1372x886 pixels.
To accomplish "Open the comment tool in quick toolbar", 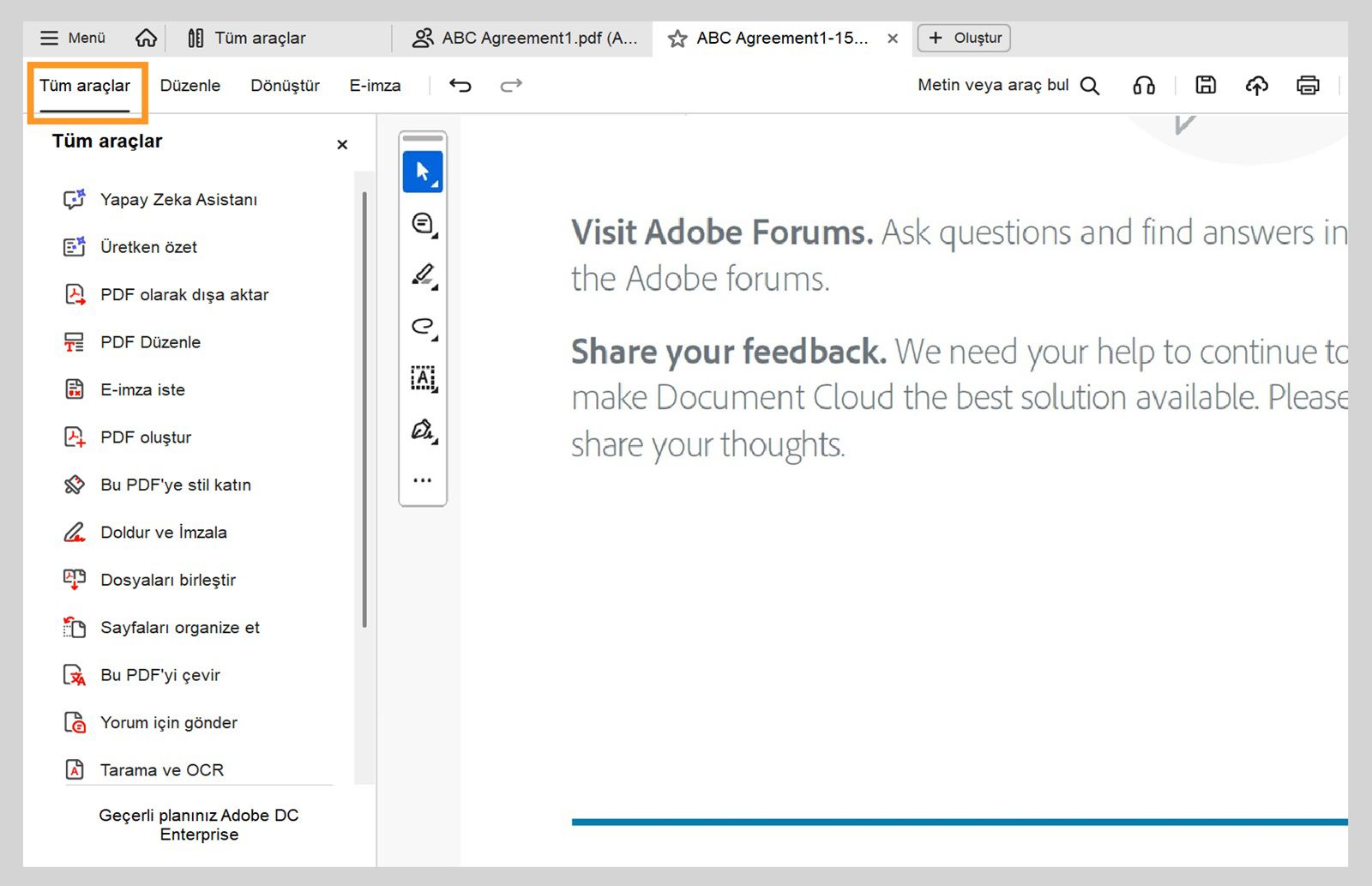I will [423, 224].
